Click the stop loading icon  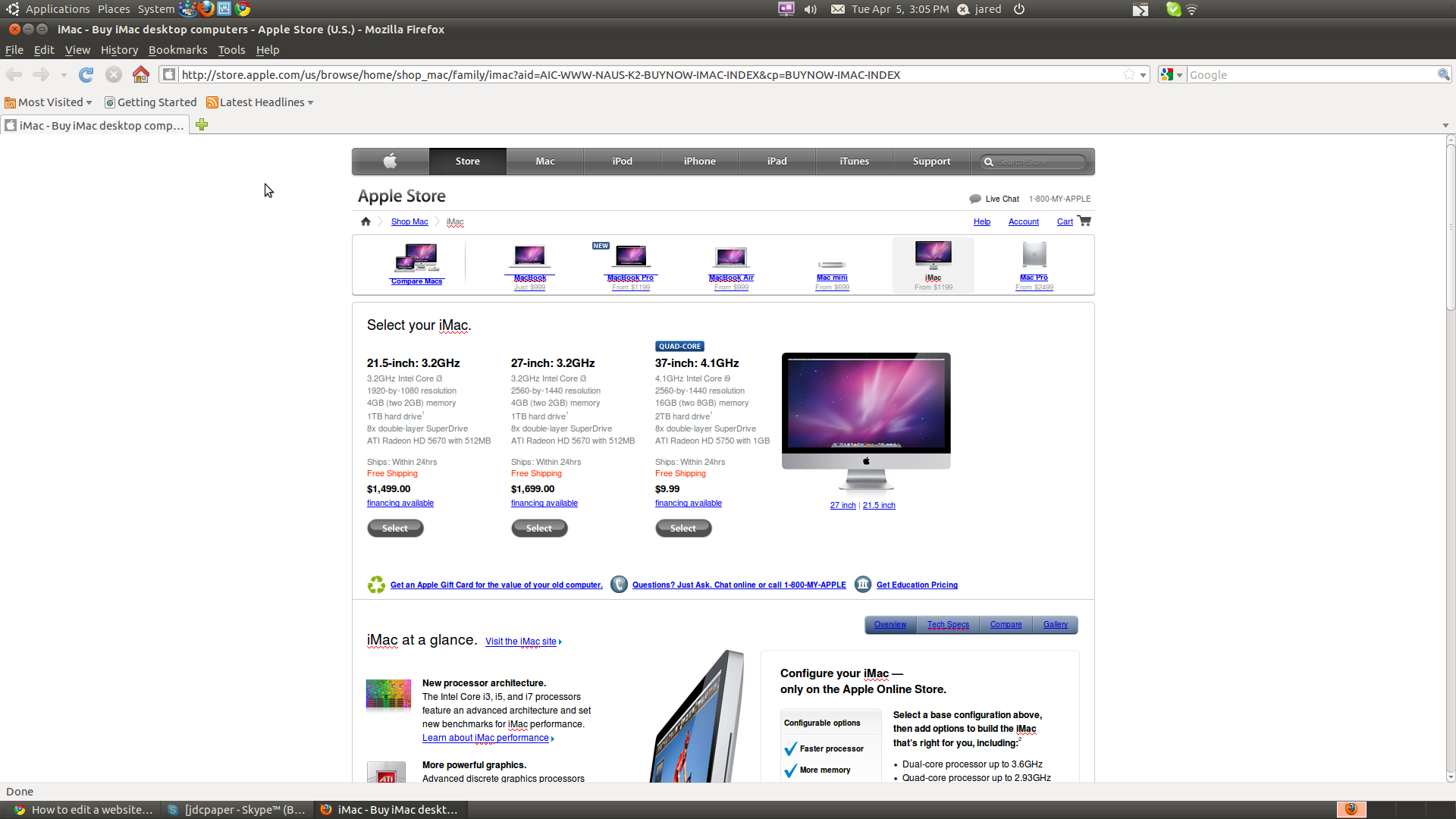tap(114, 74)
